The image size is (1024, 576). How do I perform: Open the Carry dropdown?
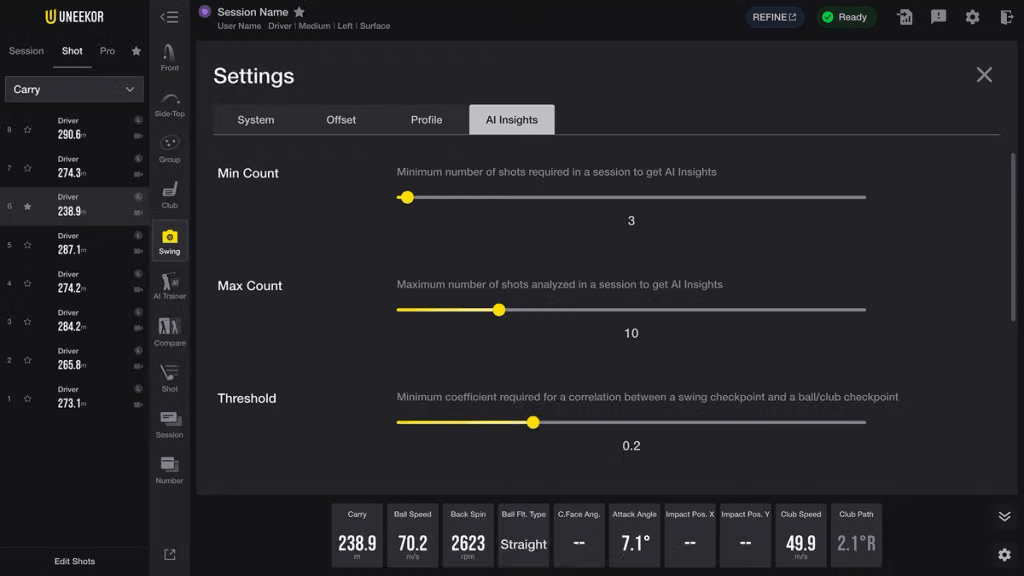point(74,89)
